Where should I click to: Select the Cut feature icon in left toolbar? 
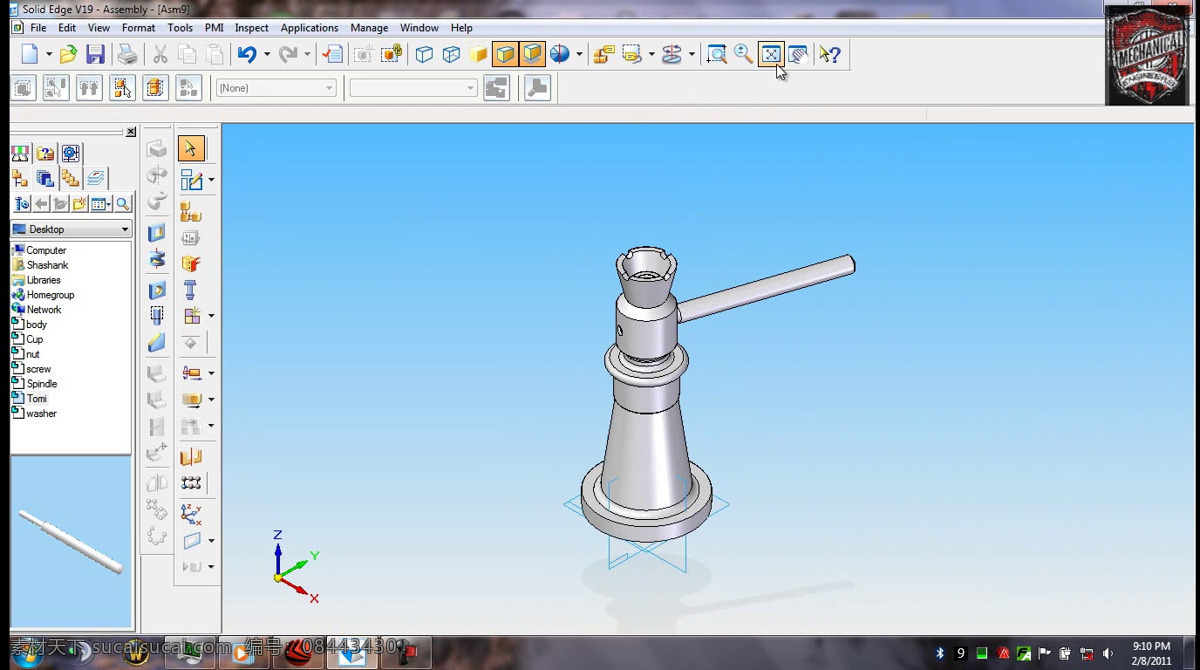tap(157, 233)
